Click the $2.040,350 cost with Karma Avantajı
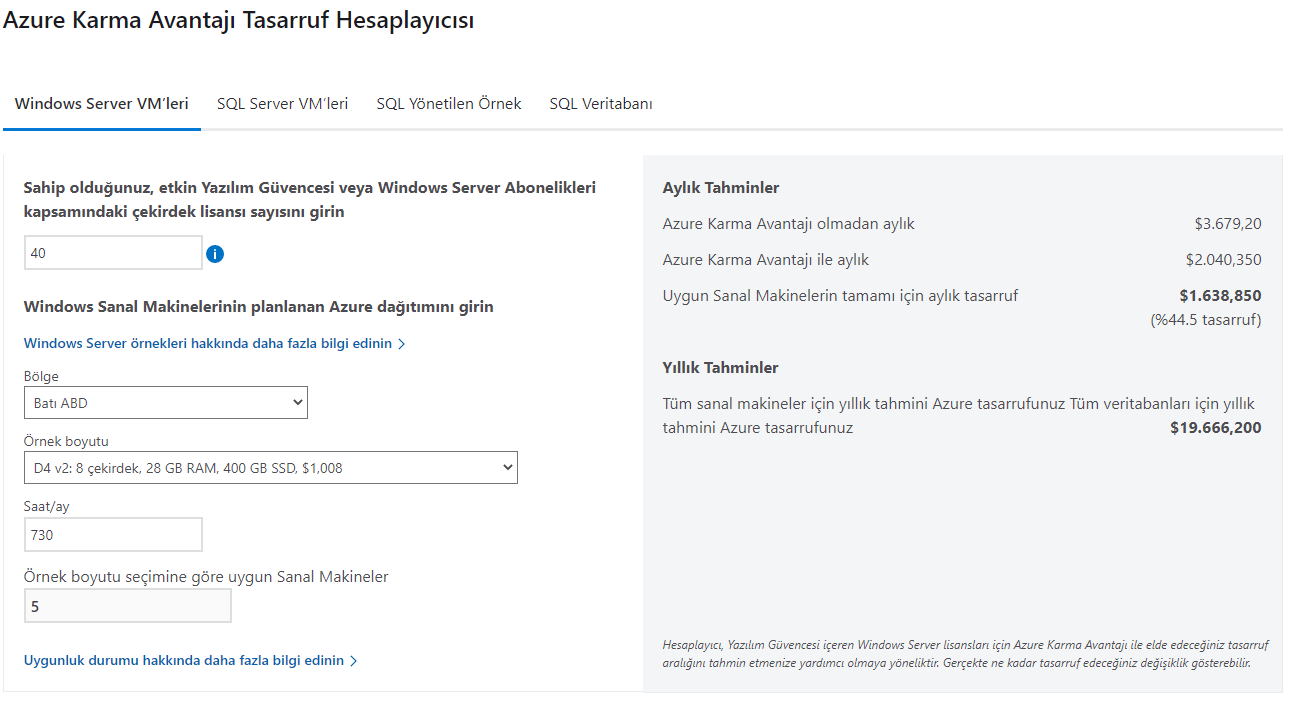 [x=1223, y=260]
